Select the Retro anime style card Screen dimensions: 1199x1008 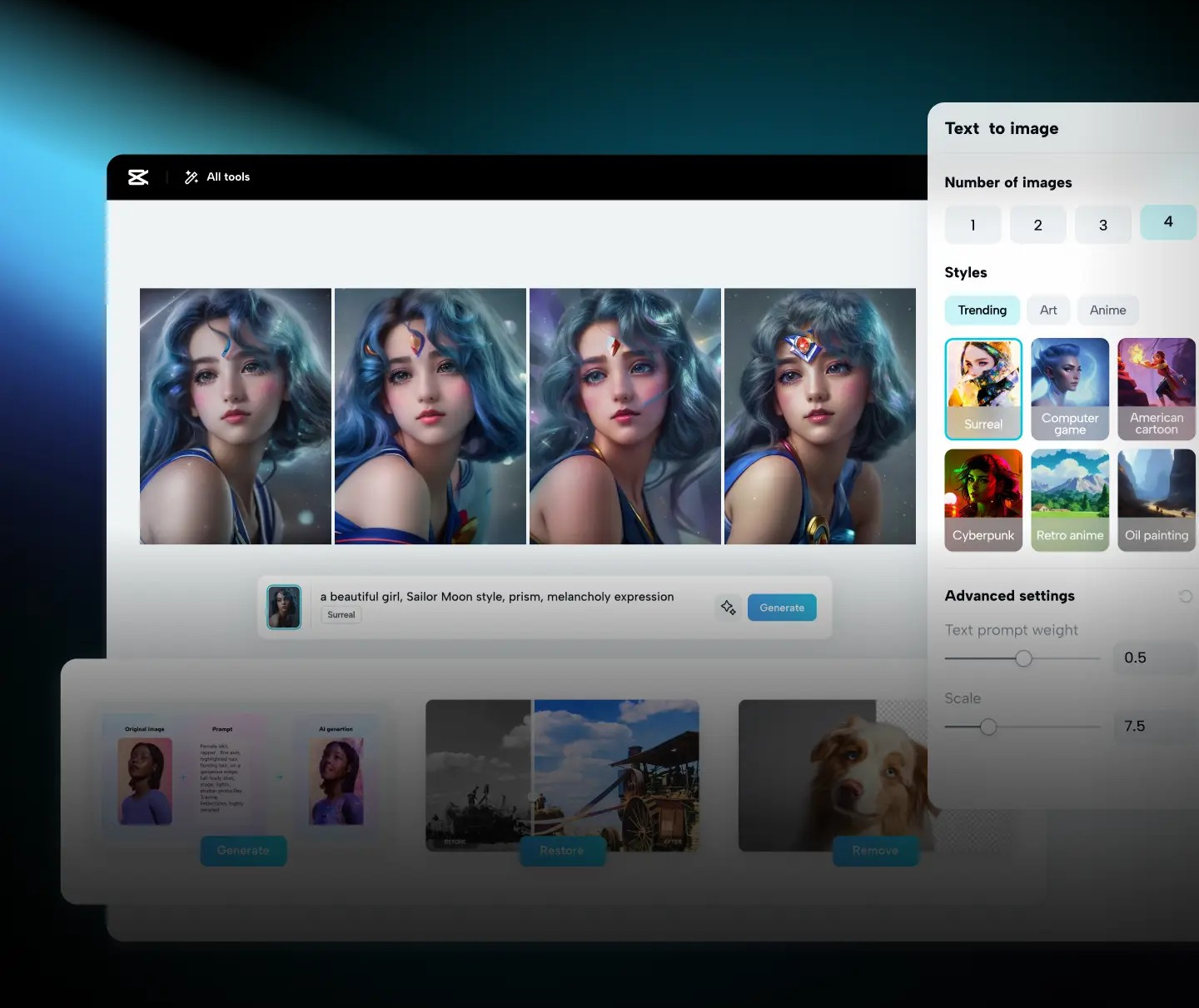[x=1070, y=500]
